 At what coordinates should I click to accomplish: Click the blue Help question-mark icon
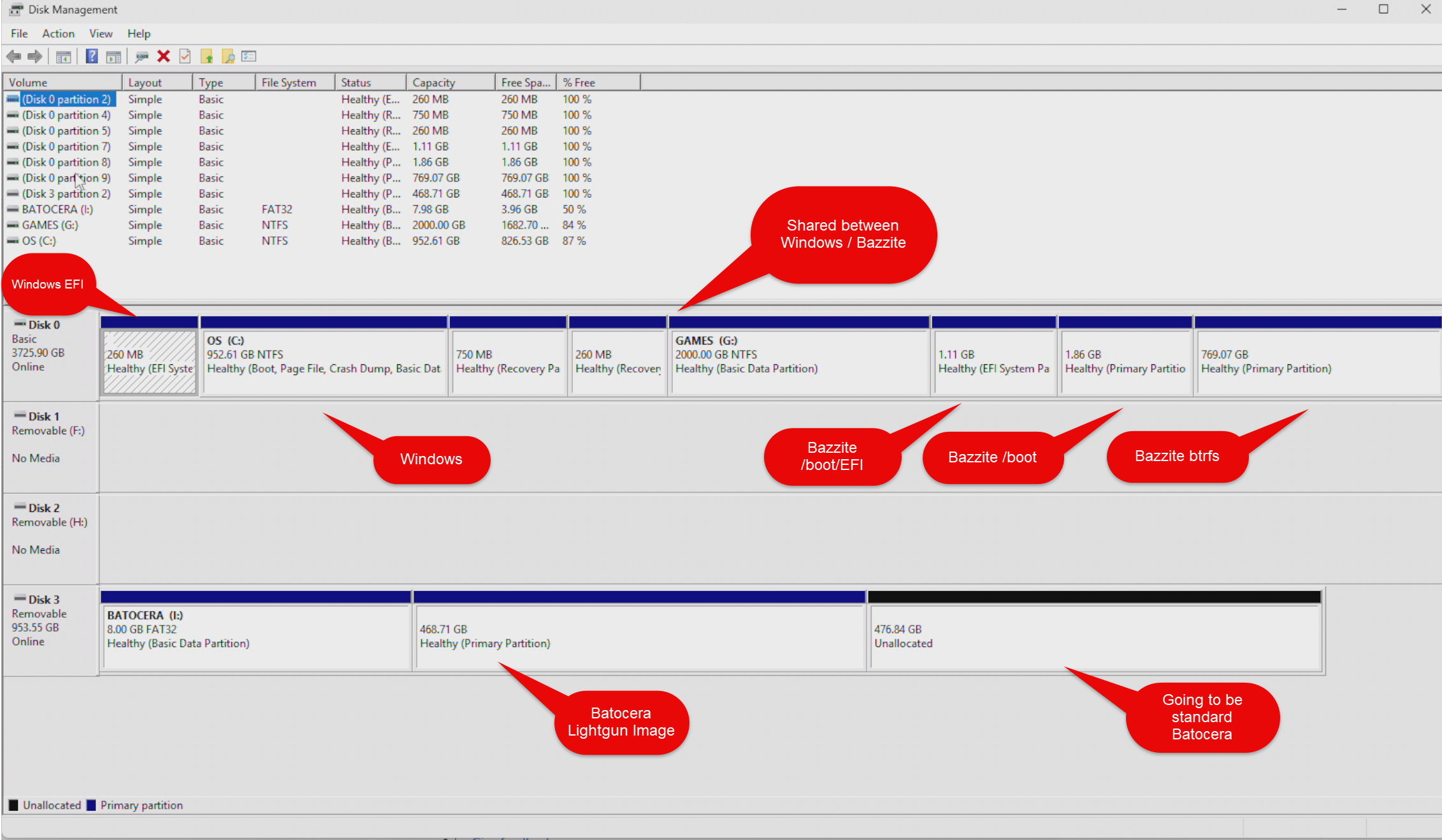coord(92,57)
